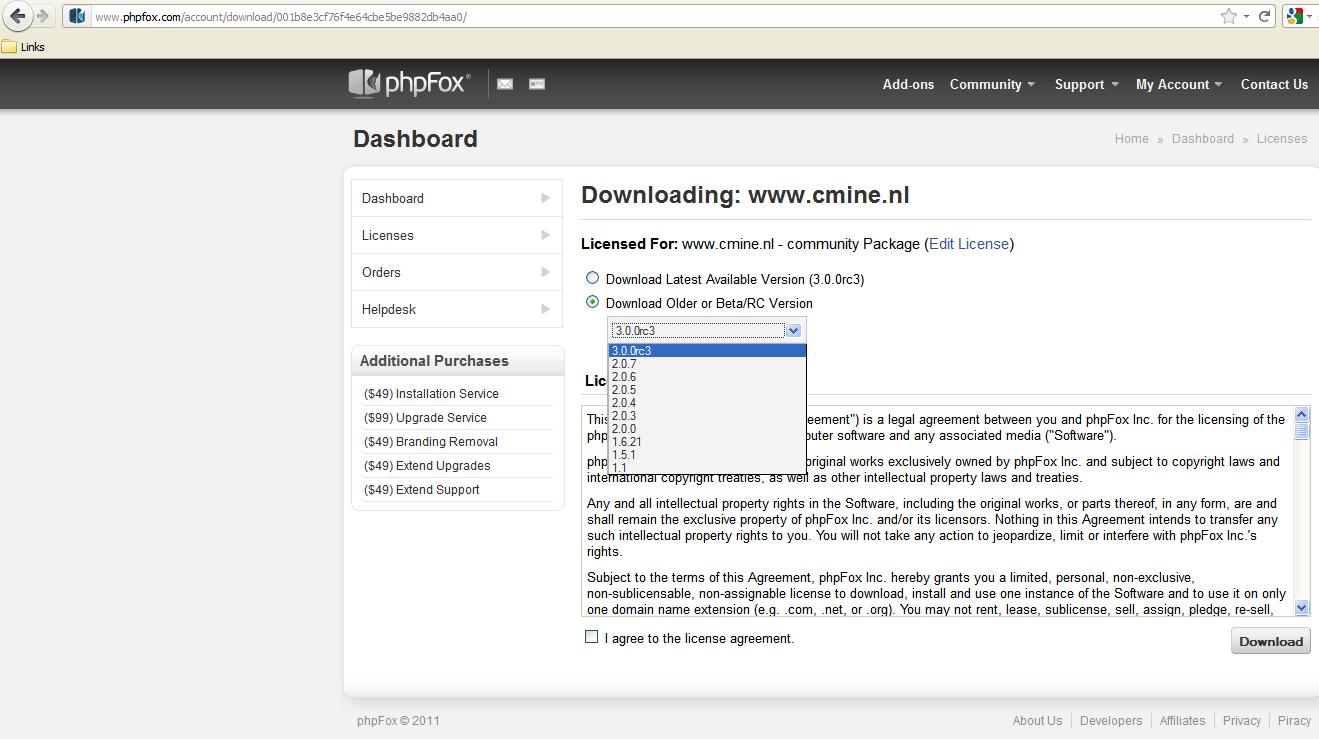Open About Us footer link
Screen dimensions: 1319x739
tap(1037, 720)
